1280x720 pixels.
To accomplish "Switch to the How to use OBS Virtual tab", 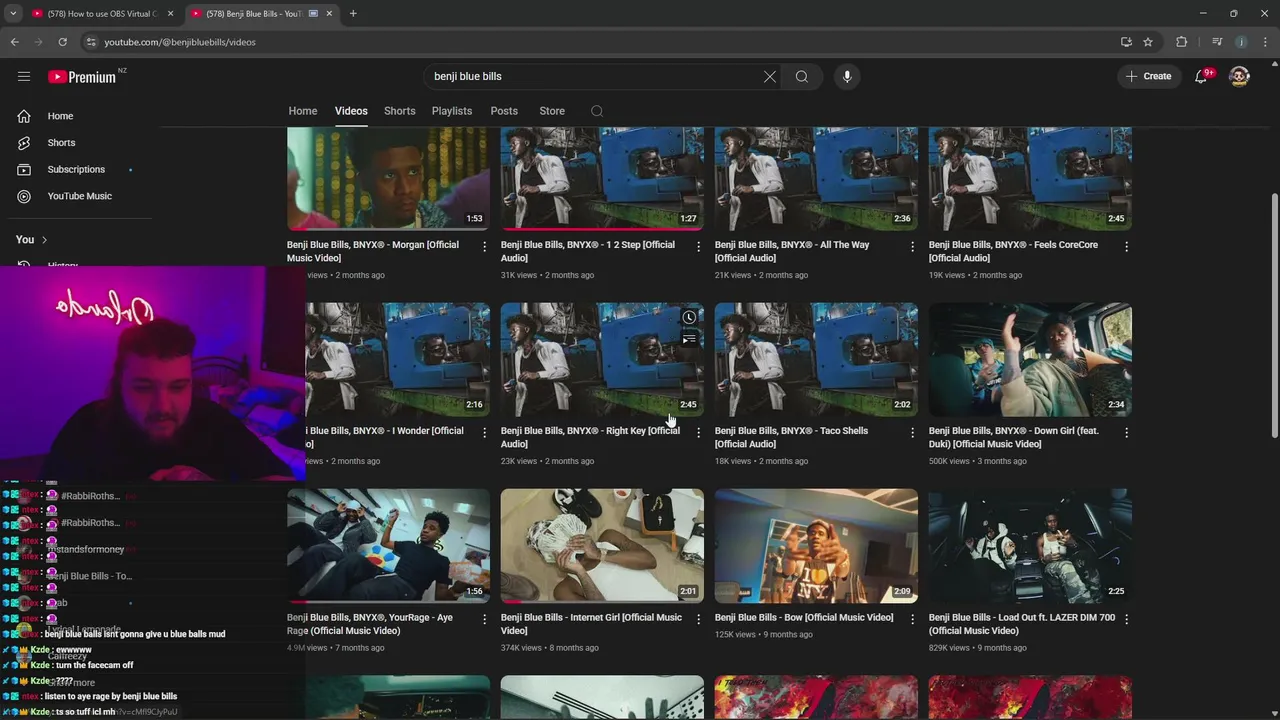I will tap(95, 14).
